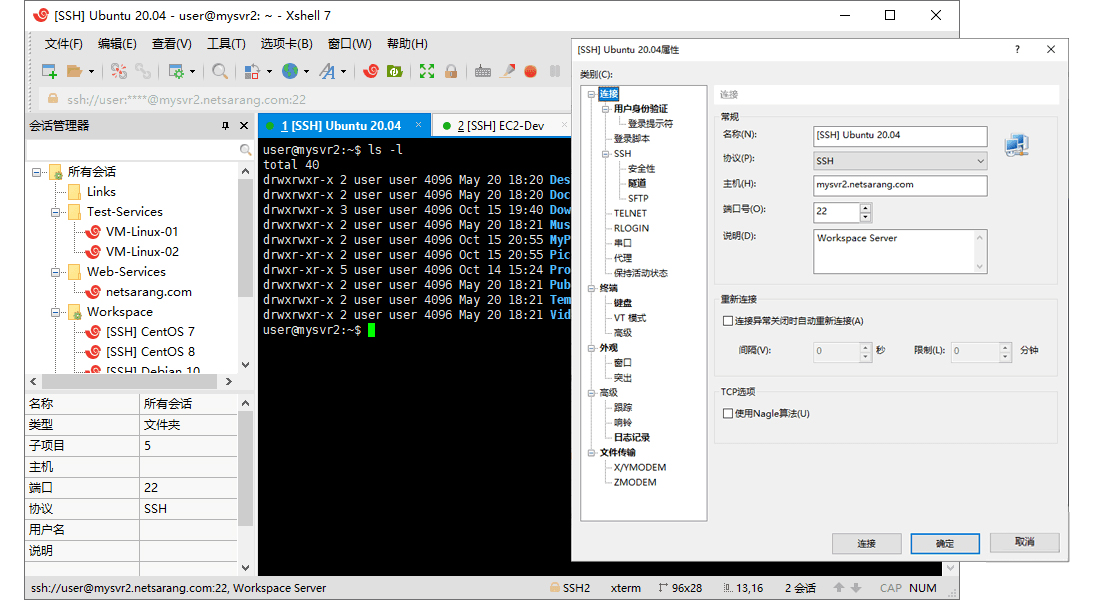Create a new session from the toolbar
Image resolution: width=1100 pixels, height=600 pixels.
click(x=47, y=71)
